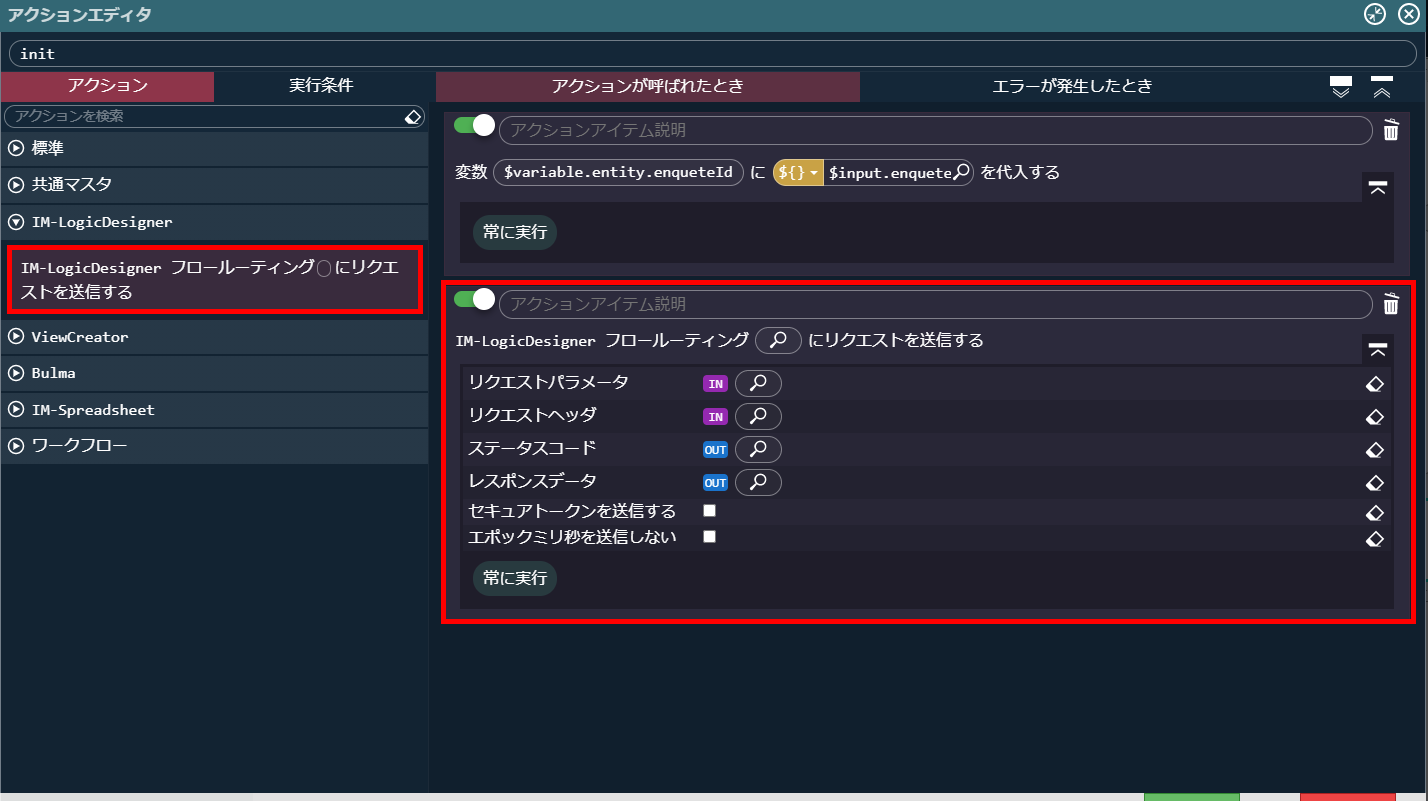Erase the セキュアトークンを送信する setting
Viewport: 1428px width, 801px height.
point(1374,512)
